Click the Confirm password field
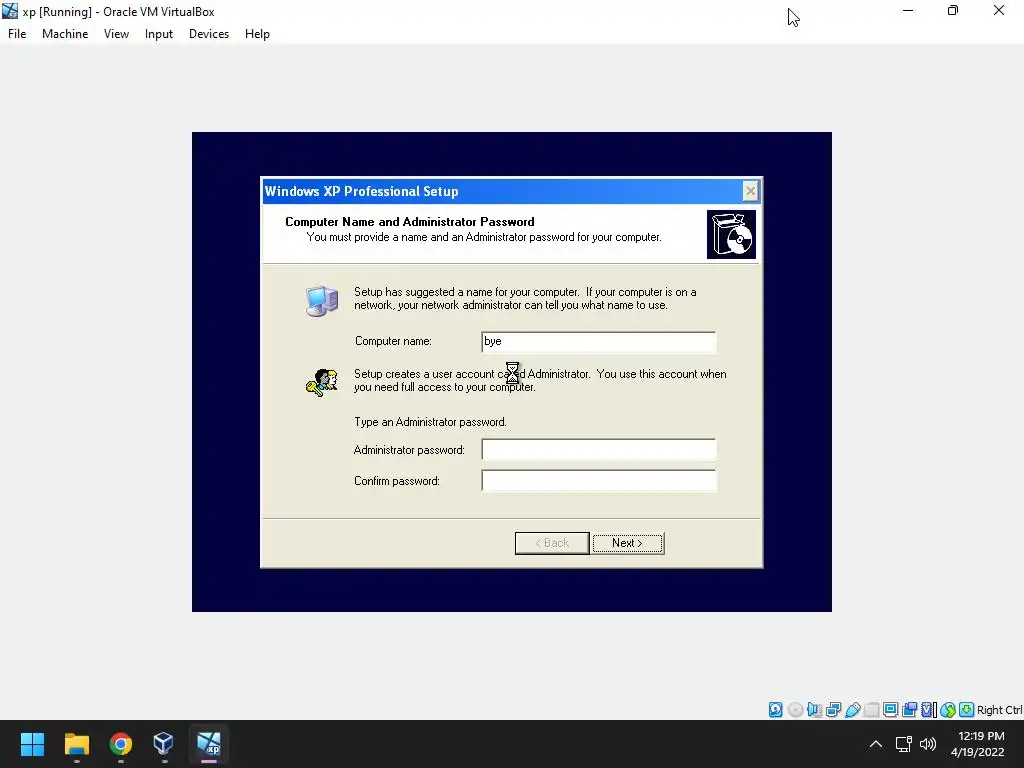 [599, 481]
